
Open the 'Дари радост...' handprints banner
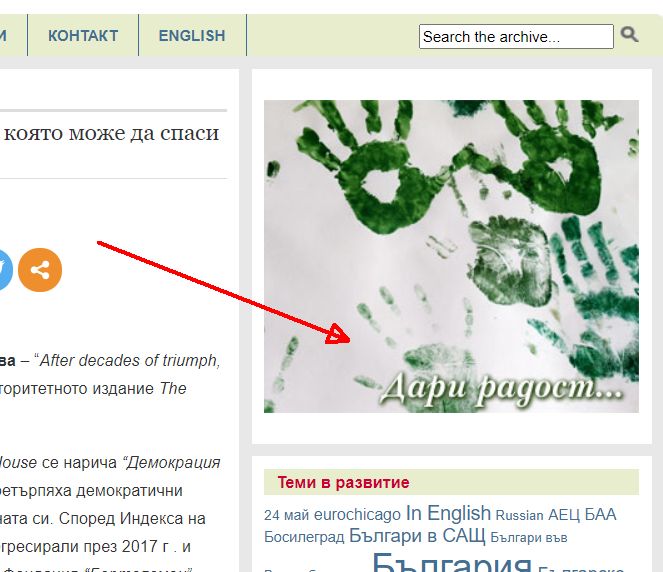pyautogui.click(x=451, y=256)
